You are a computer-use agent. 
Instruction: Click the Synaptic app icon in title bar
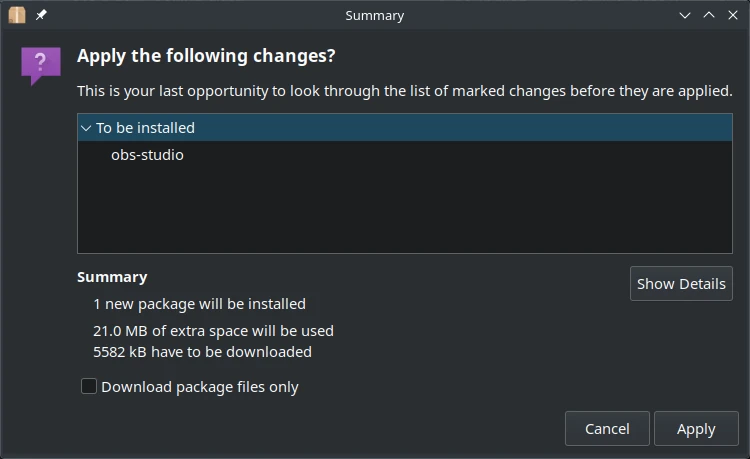pyautogui.click(x=17, y=15)
